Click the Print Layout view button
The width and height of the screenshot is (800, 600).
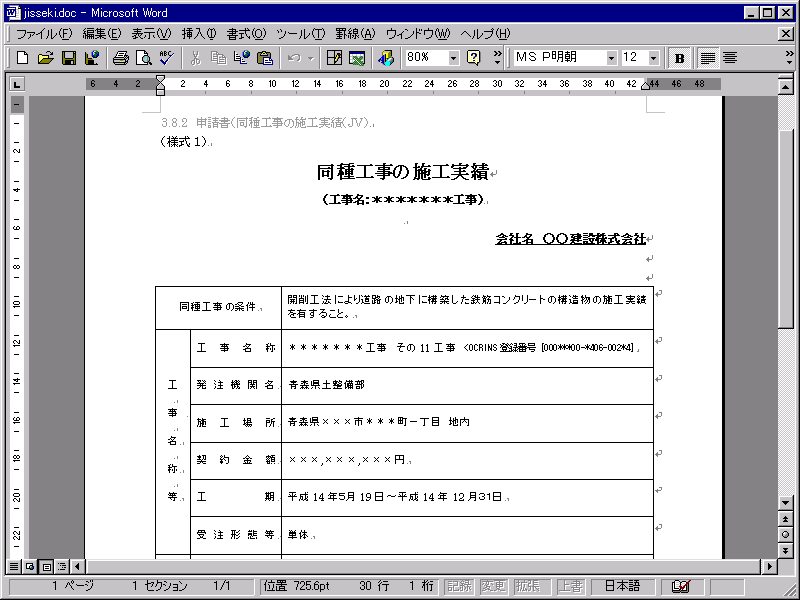[46, 567]
